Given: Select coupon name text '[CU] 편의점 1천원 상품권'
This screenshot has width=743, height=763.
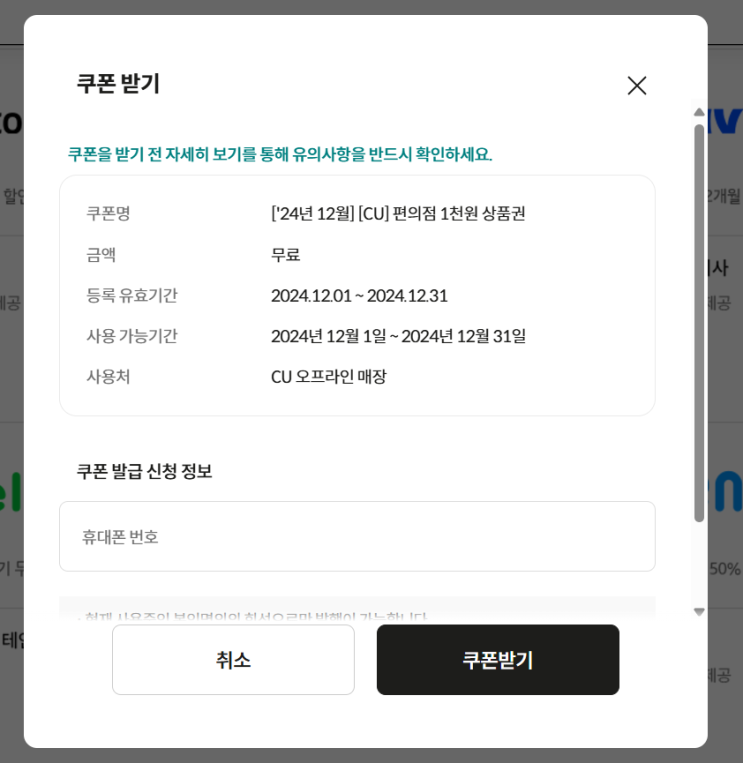Looking at the screenshot, I should click(441, 213).
